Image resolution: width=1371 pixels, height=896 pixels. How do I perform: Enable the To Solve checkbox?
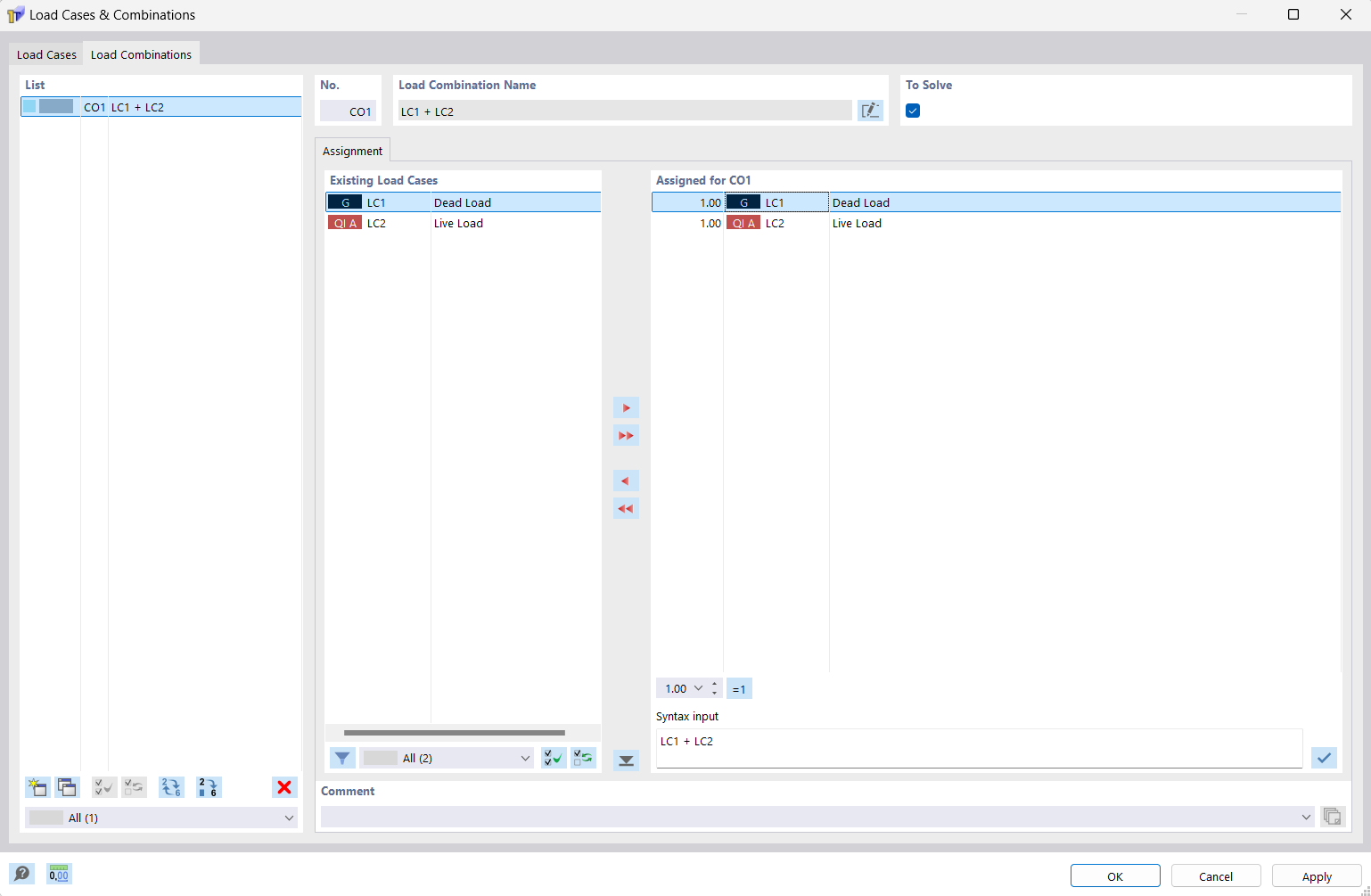pos(912,110)
